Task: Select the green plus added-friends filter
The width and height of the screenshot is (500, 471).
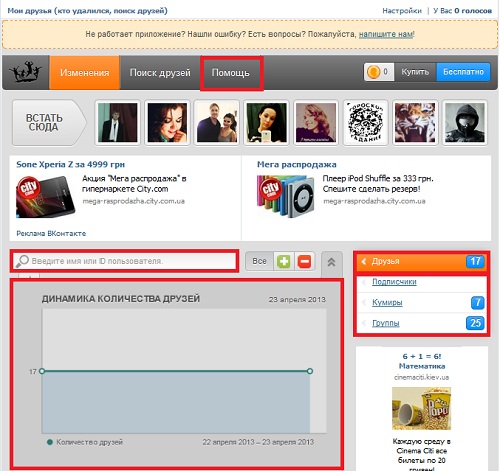Action: (283, 261)
